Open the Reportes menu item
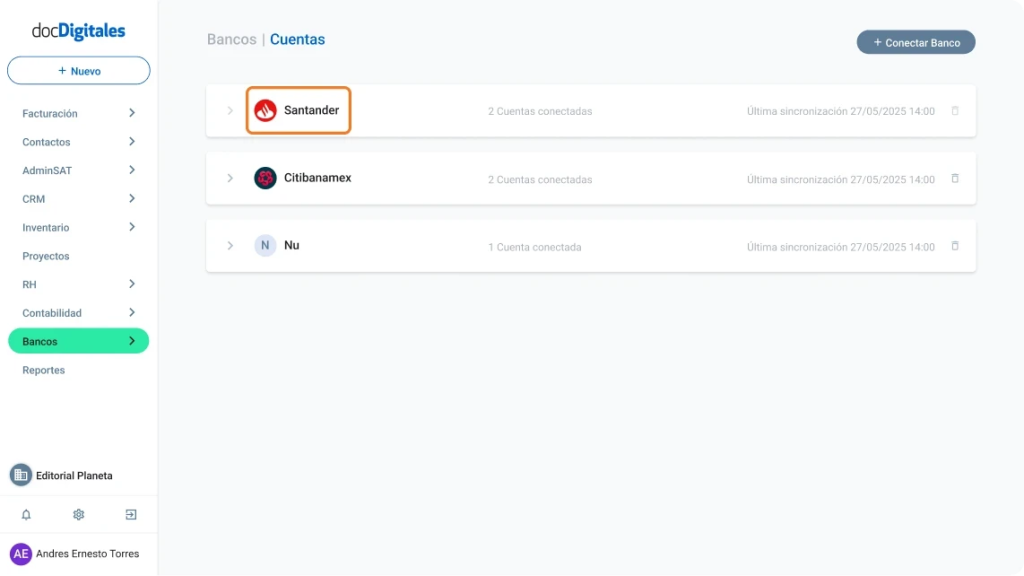 point(44,370)
